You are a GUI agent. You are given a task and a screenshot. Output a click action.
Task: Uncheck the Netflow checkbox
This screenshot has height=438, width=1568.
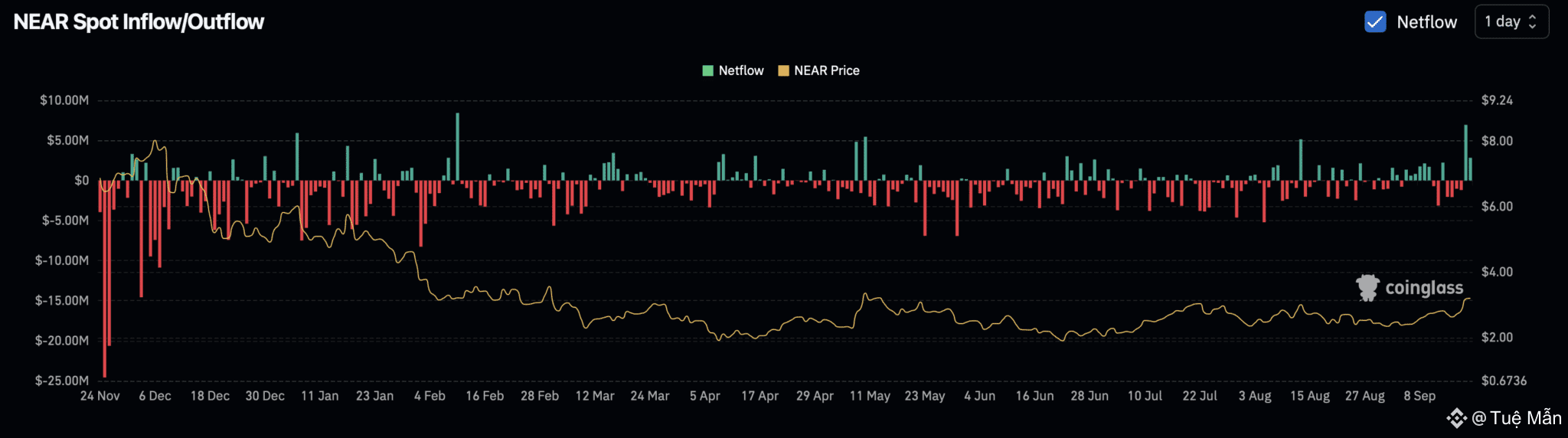[x=1375, y=21]
